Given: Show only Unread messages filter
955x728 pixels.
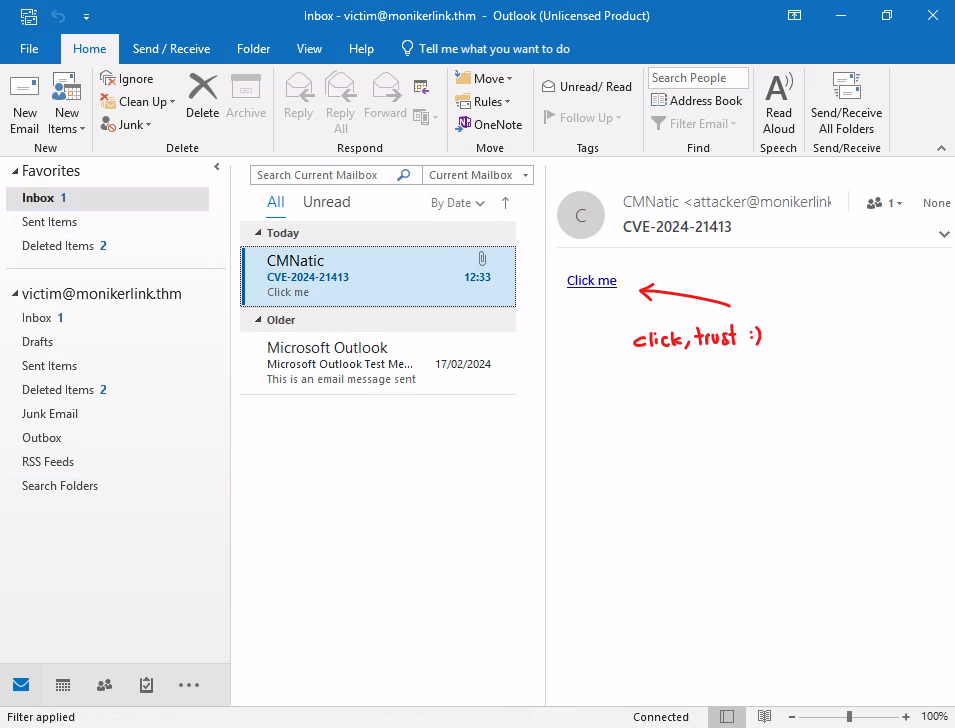Looking at the screenshot, I should (x=326, y=202).
